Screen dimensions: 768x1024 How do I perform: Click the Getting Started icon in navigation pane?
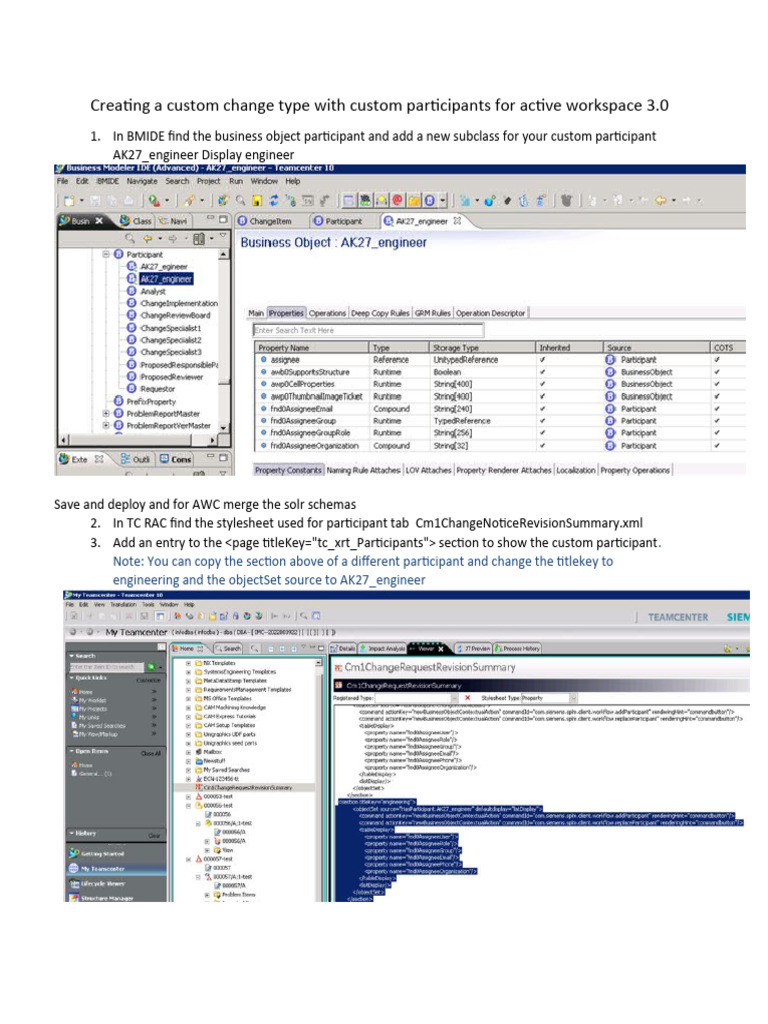tap(73, 853)
